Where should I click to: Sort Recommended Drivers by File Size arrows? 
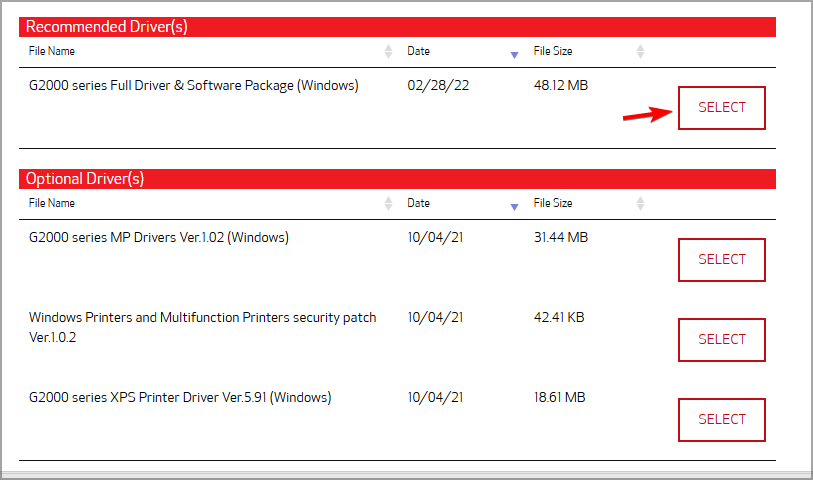pos(641,51)
